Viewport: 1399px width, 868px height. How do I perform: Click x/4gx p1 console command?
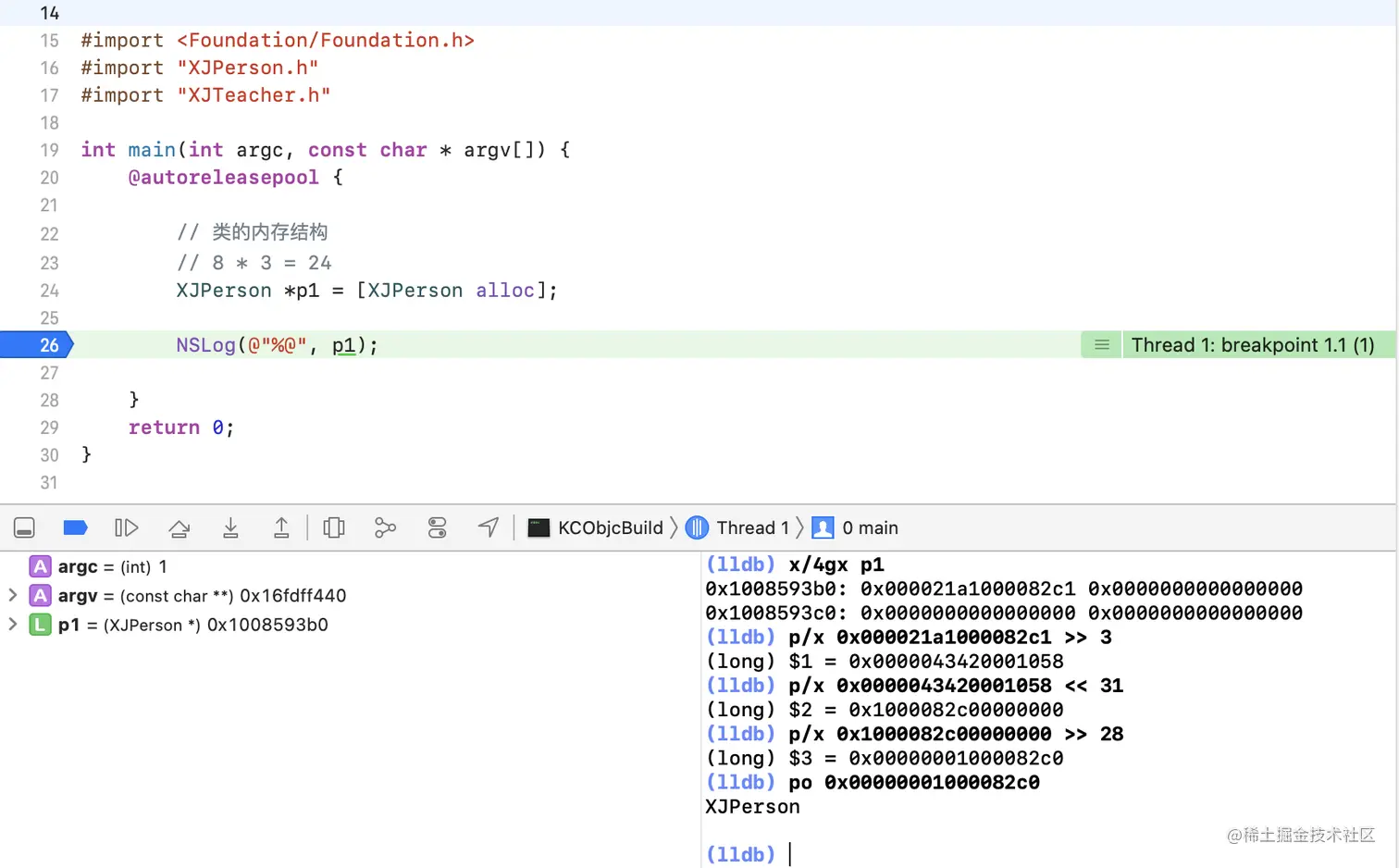[836, 564]
